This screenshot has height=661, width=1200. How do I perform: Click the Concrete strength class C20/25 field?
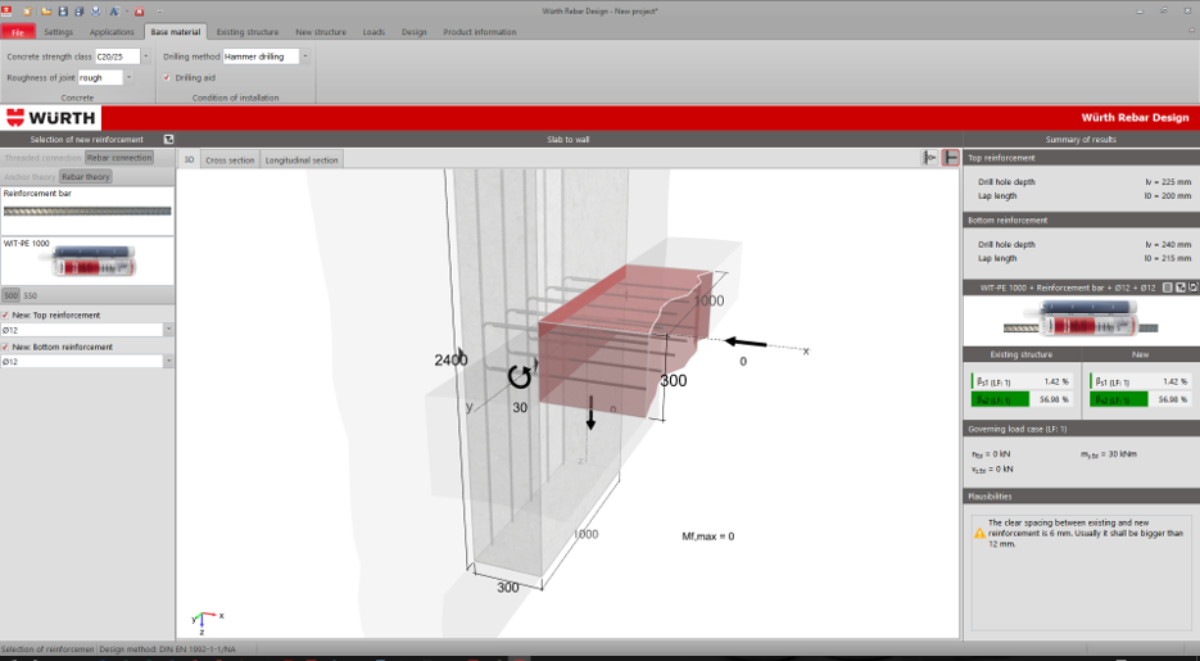[116, 57]
